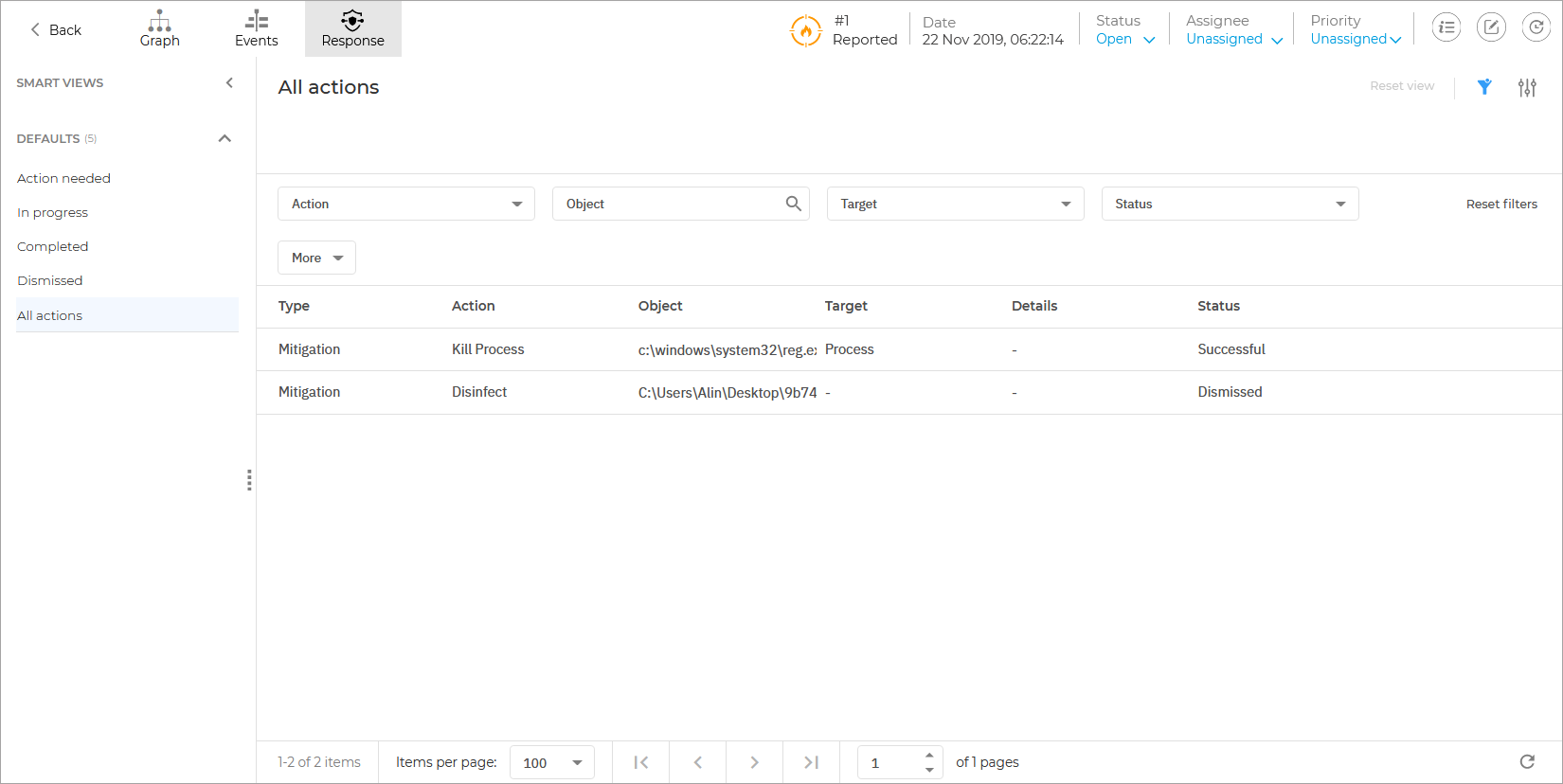The height and width of the screenshot is (784, 1563).
Task: Refresh the table with bottom refresh icon
Action: 1527,762
